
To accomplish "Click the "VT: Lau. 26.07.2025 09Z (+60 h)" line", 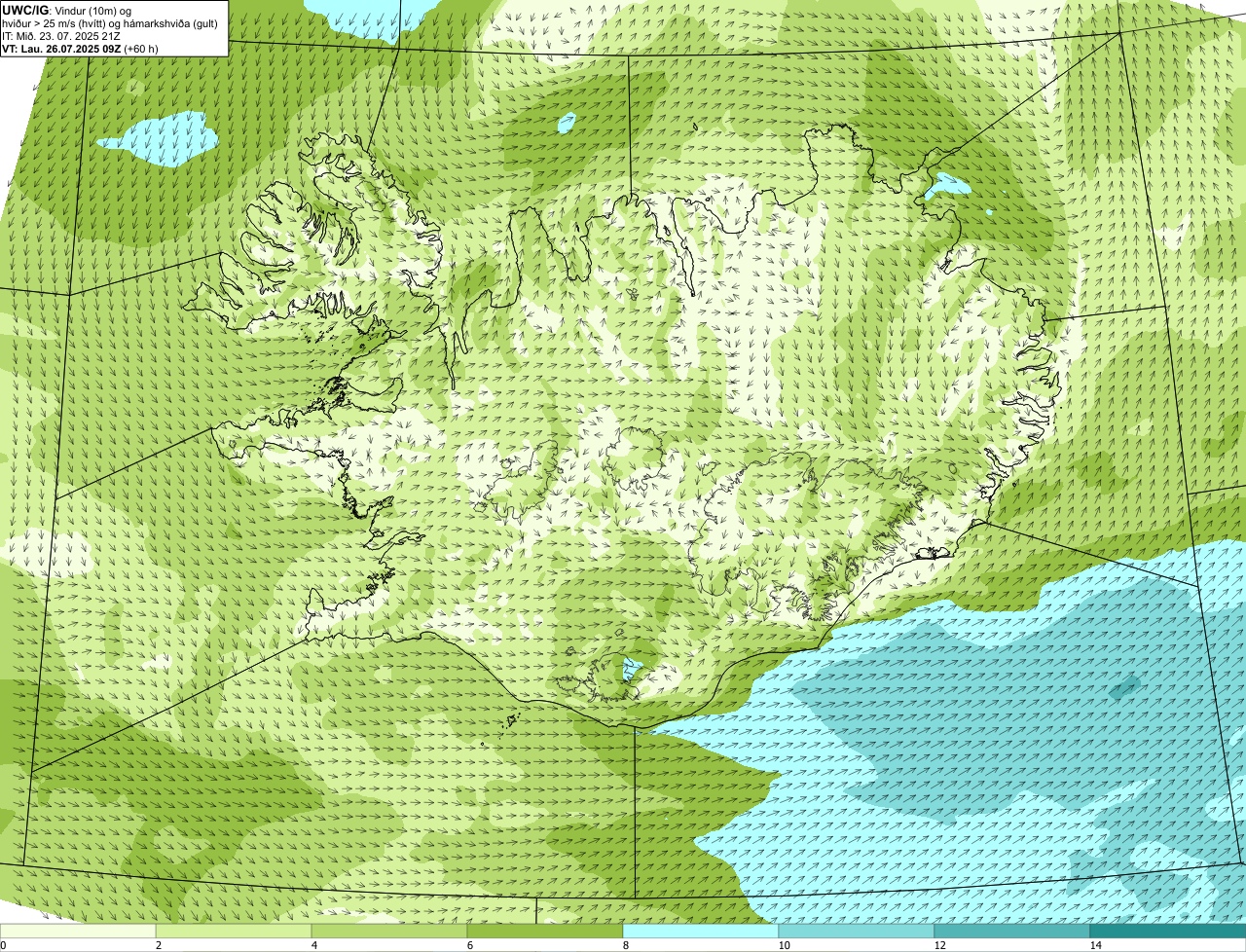I will coord(80,48).
